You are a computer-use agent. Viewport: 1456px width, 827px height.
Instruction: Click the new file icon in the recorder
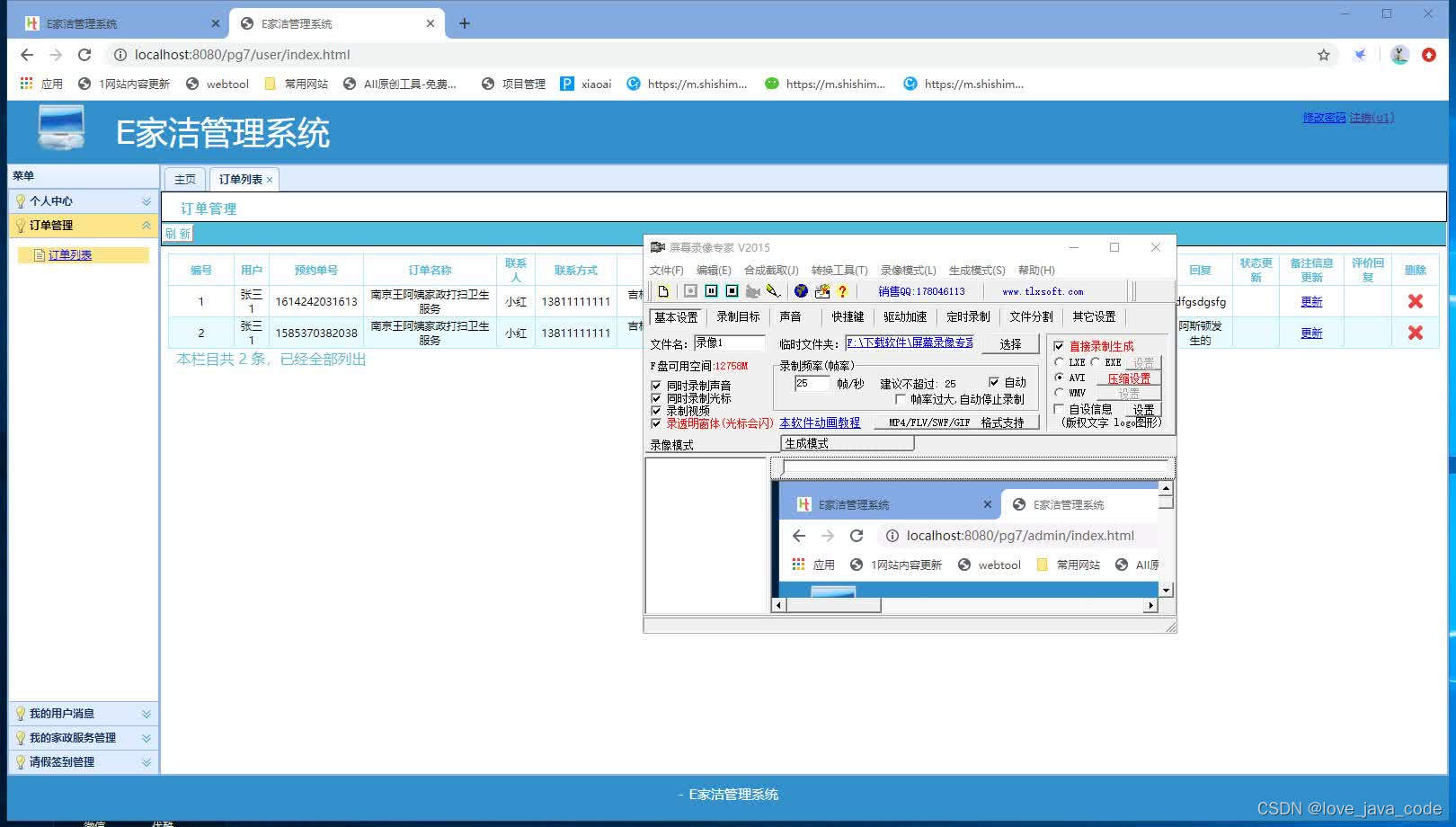[x=664, y=291]
